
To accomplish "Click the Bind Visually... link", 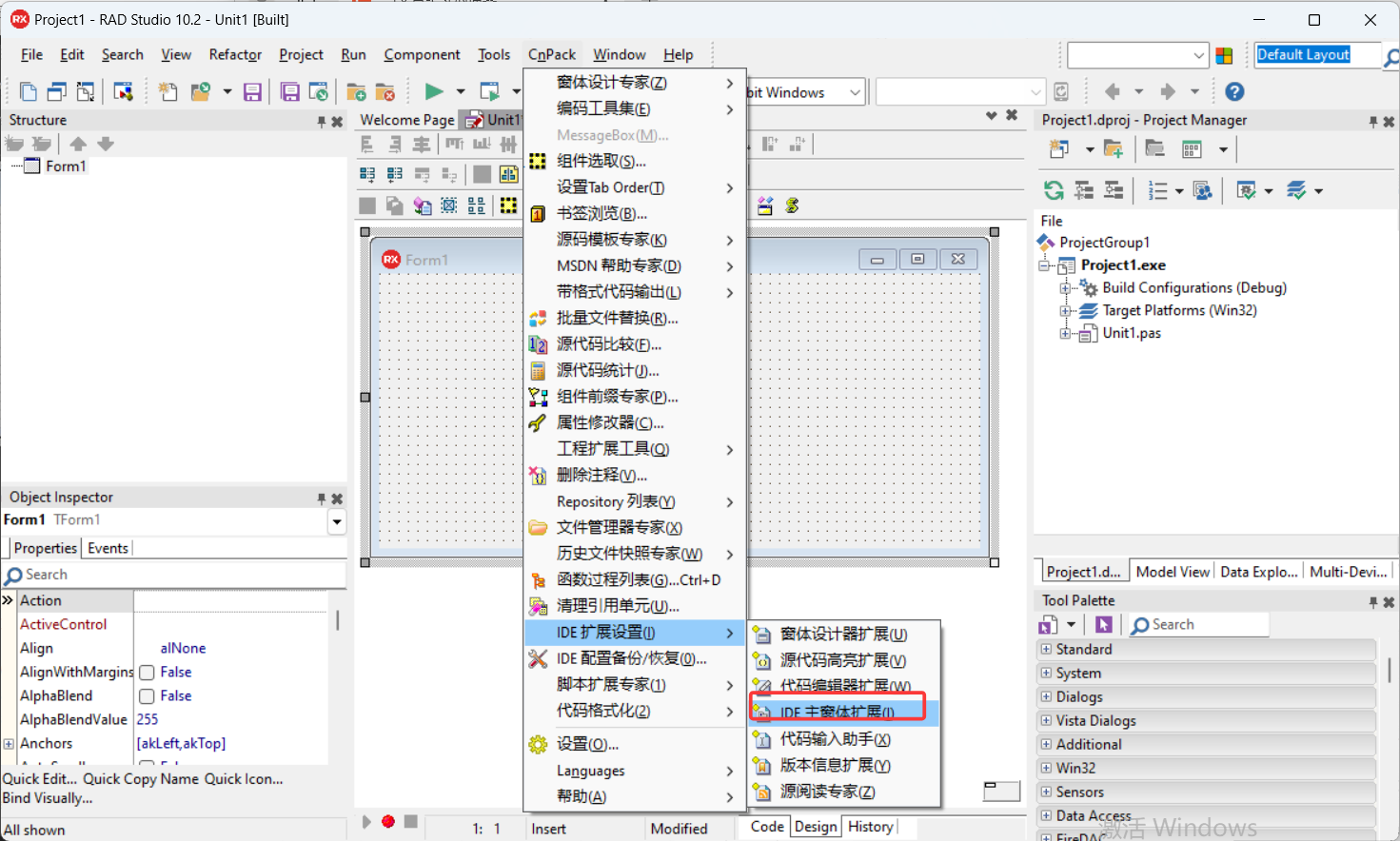I will click(48, 798).
